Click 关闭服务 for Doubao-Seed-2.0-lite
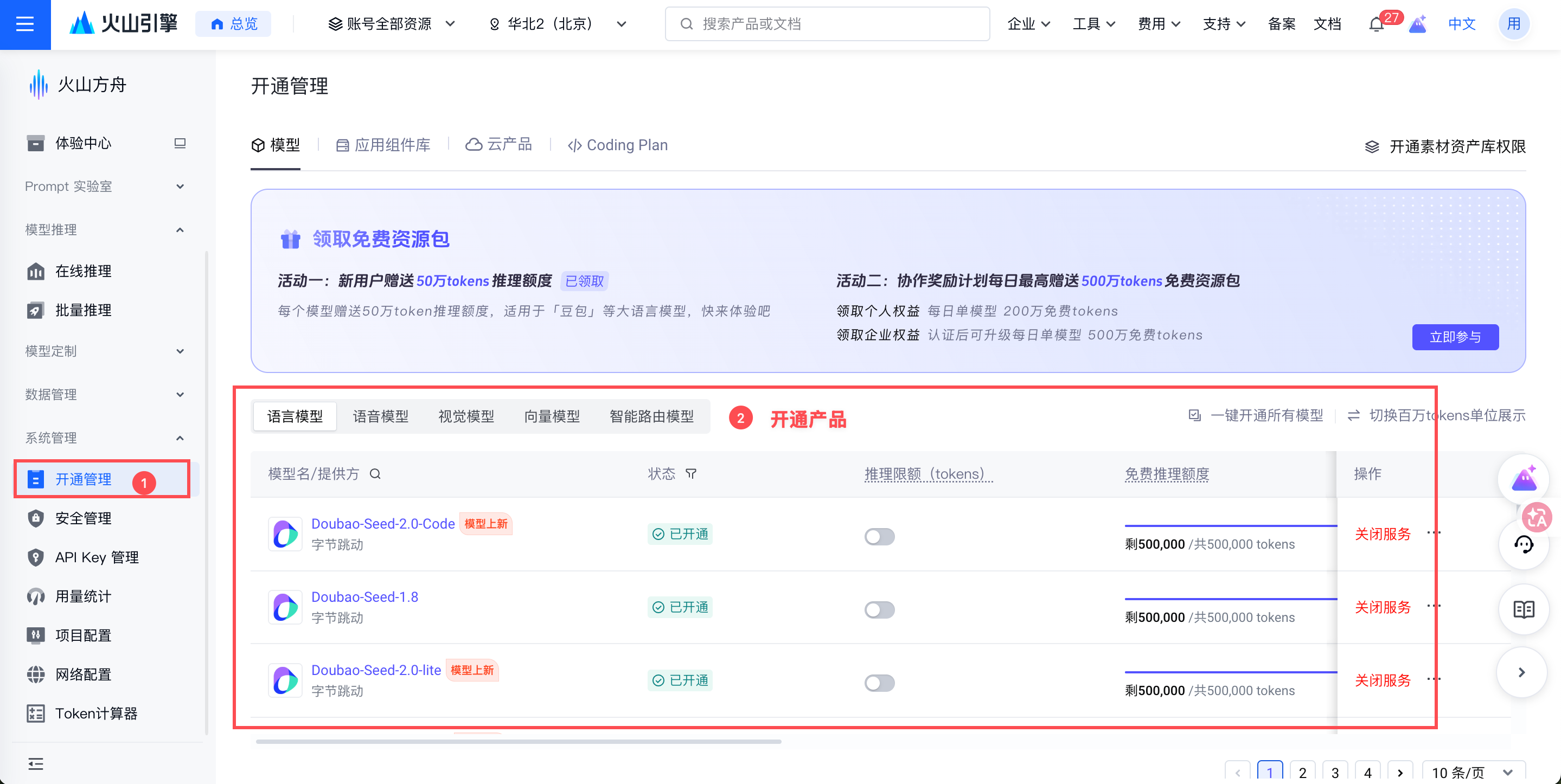The image size is (1561, 784). [x=1382, y=680]
